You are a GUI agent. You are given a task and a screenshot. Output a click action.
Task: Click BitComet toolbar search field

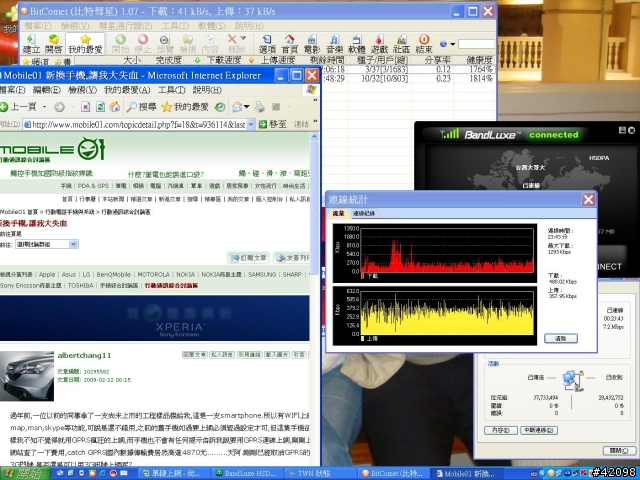(x=476, y=44)
